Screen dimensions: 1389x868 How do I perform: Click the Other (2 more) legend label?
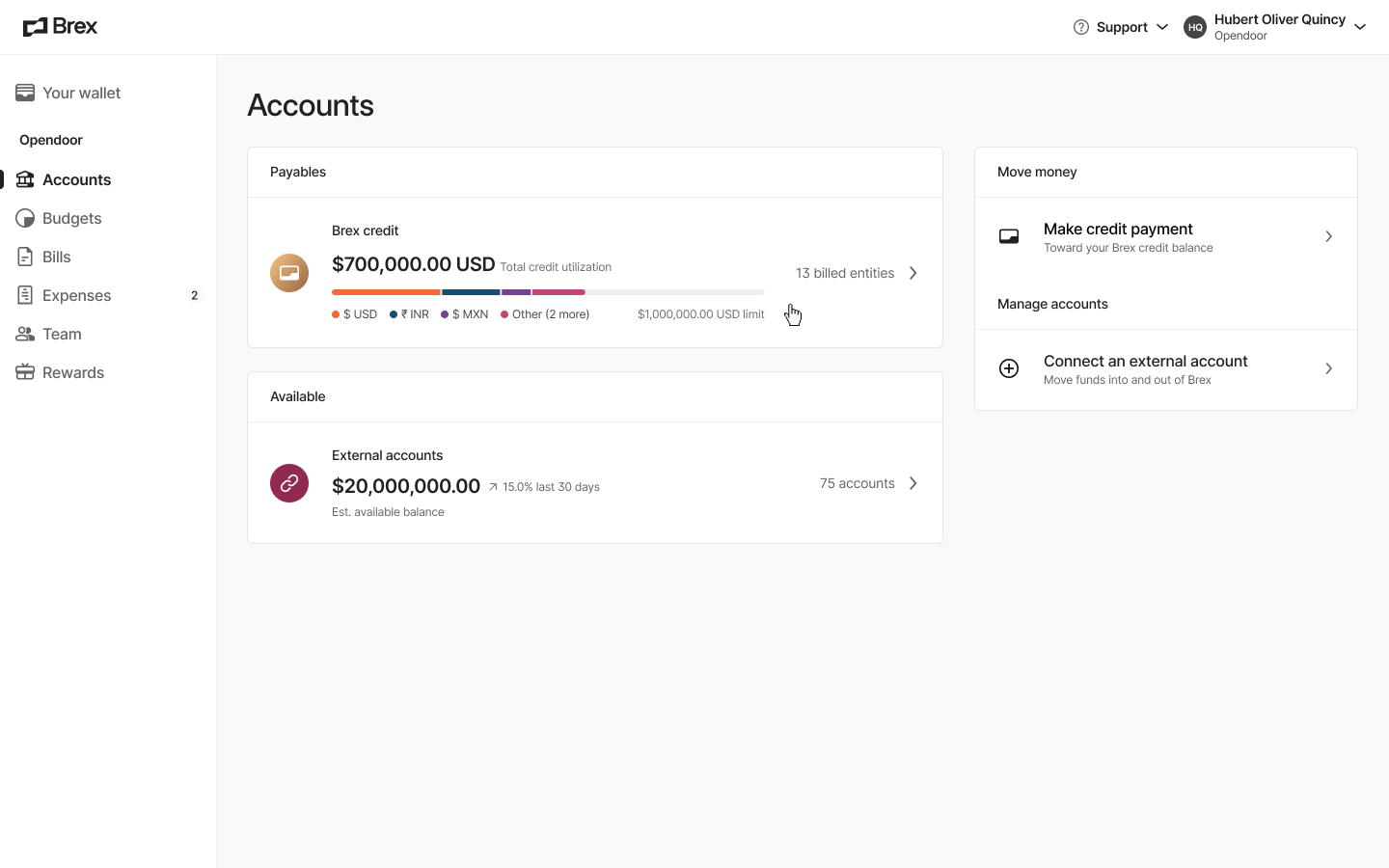(551, 314)
